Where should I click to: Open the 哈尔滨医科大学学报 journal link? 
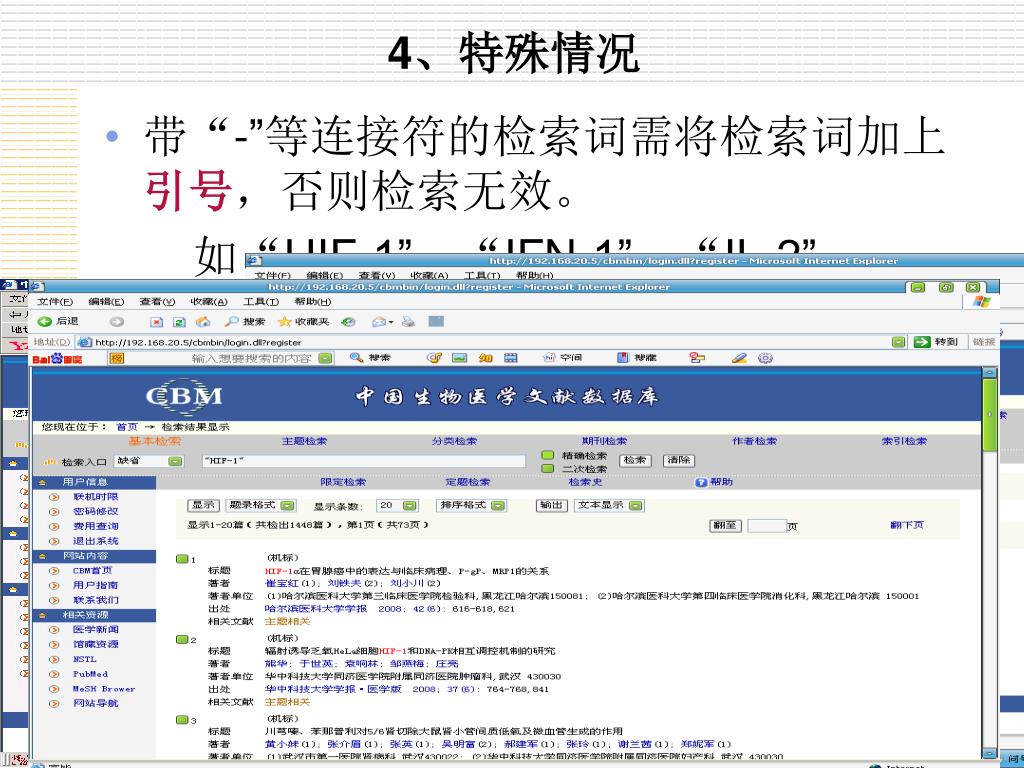316,609
